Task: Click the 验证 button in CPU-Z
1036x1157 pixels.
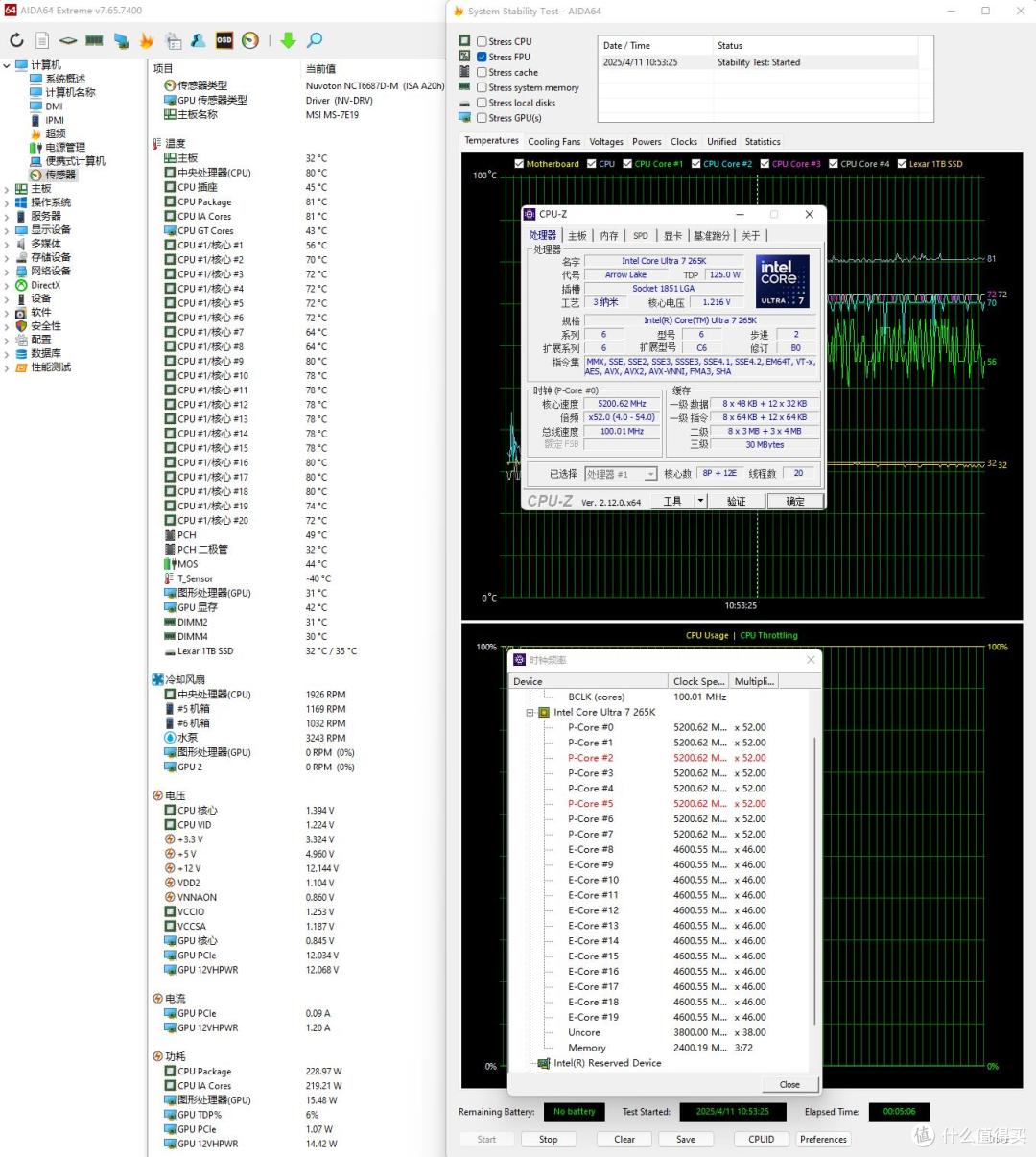Action: tap(736, 501)
